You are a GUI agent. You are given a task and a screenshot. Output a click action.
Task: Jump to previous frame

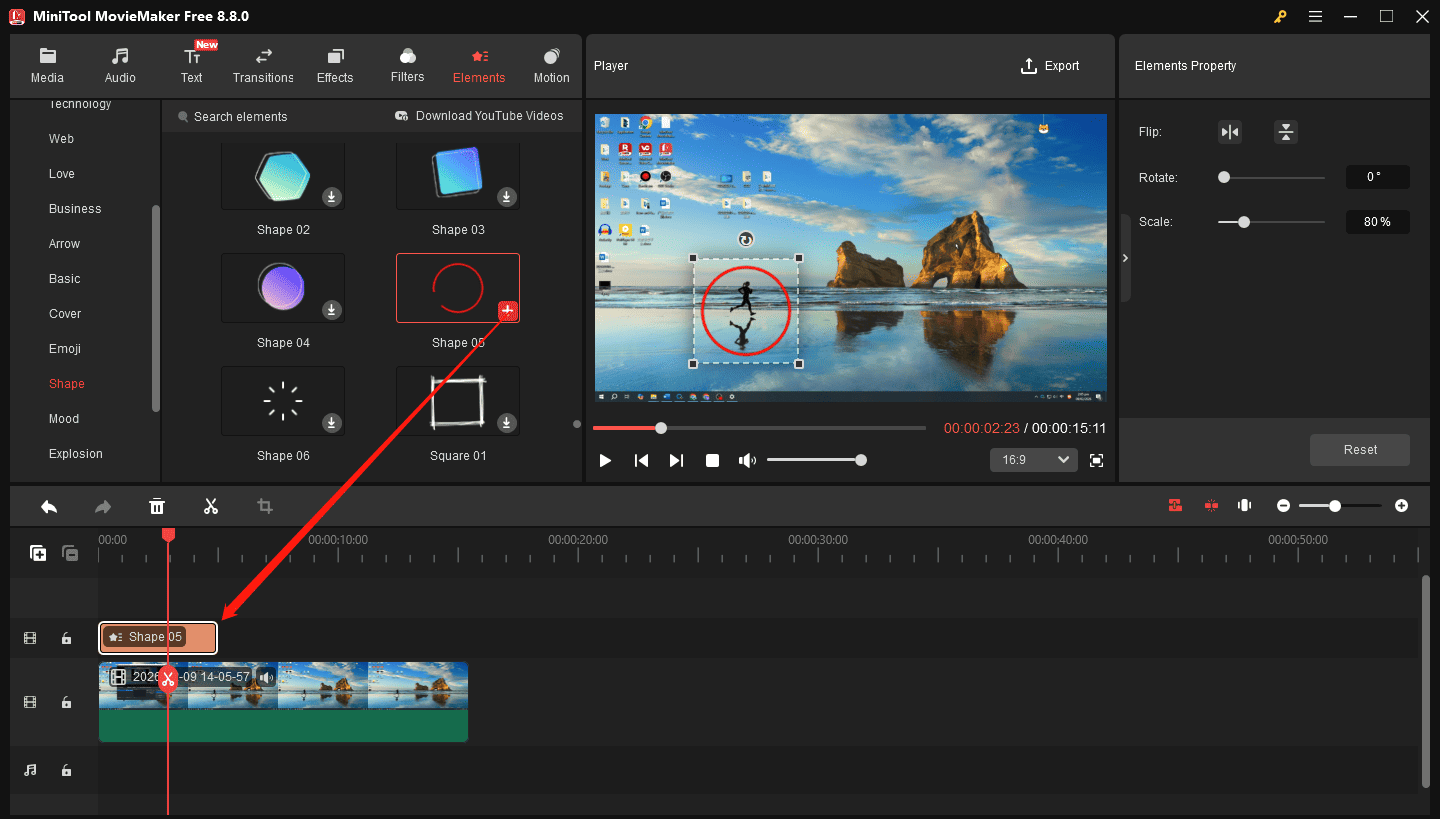point(641,460)
